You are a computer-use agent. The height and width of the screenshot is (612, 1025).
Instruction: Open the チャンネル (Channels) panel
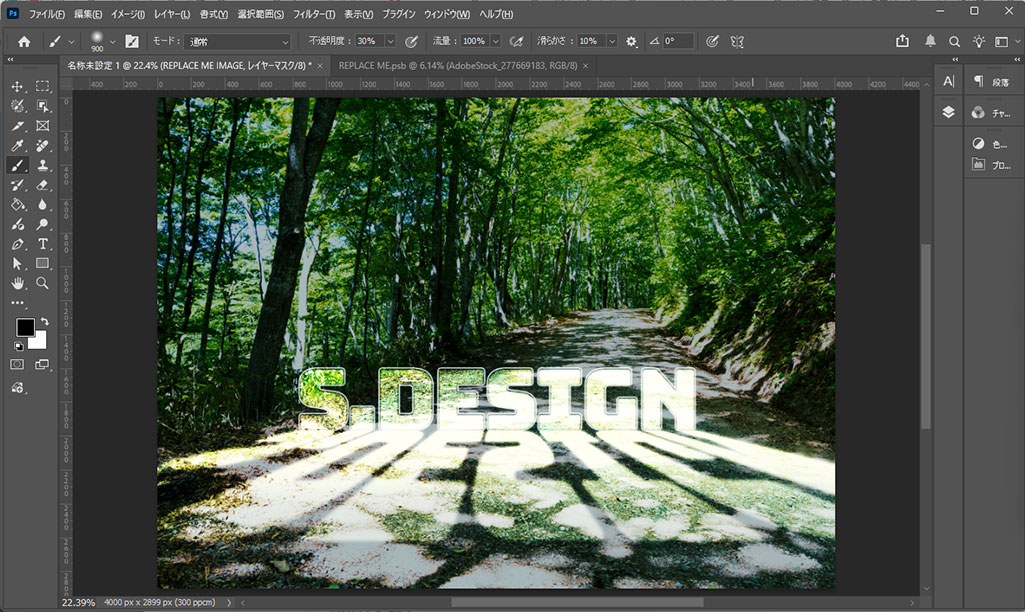[x=990, y=113]
